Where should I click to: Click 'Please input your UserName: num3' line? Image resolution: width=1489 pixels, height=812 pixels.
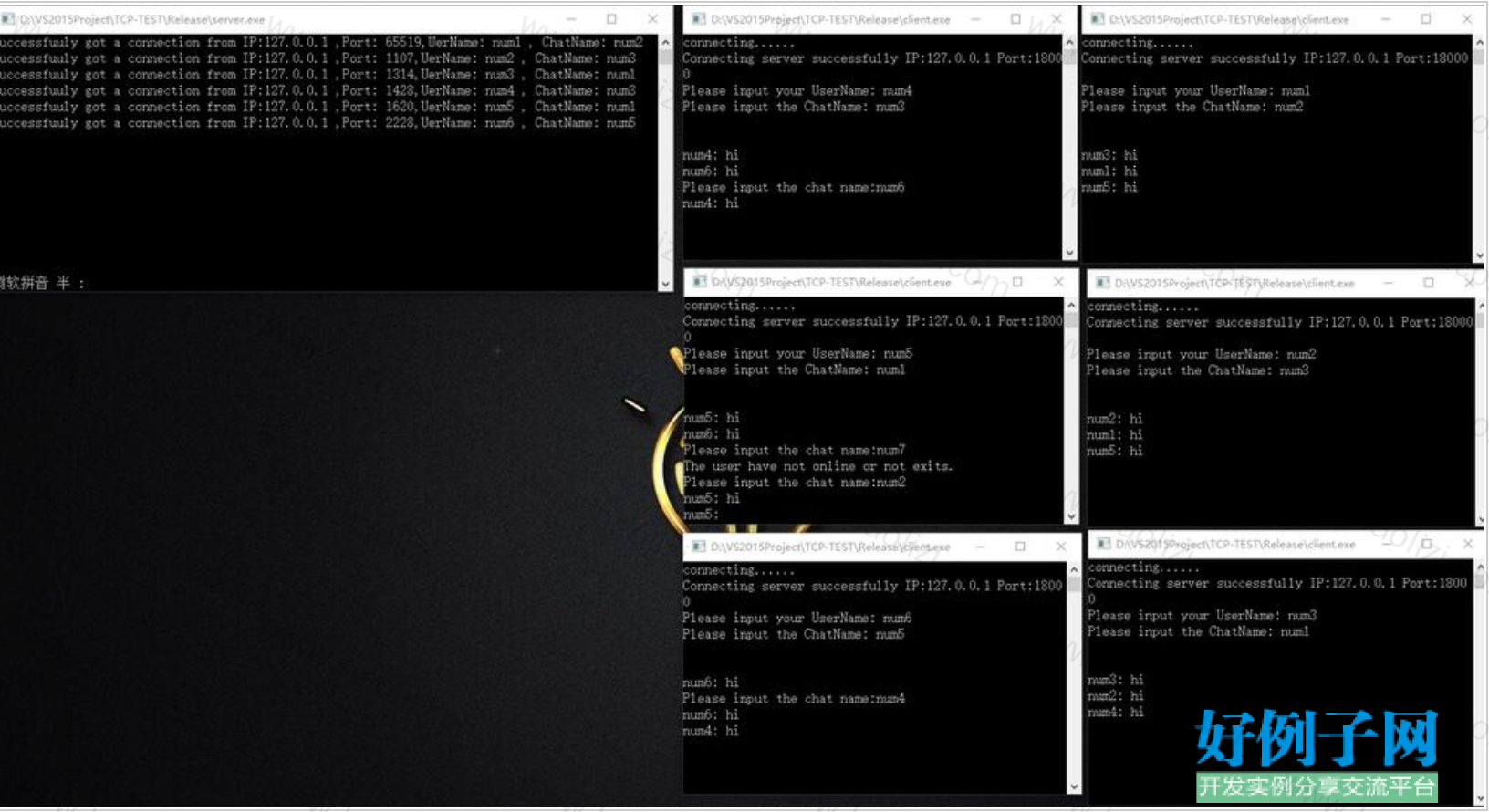pyautogui.click(x=1203, y=616)
